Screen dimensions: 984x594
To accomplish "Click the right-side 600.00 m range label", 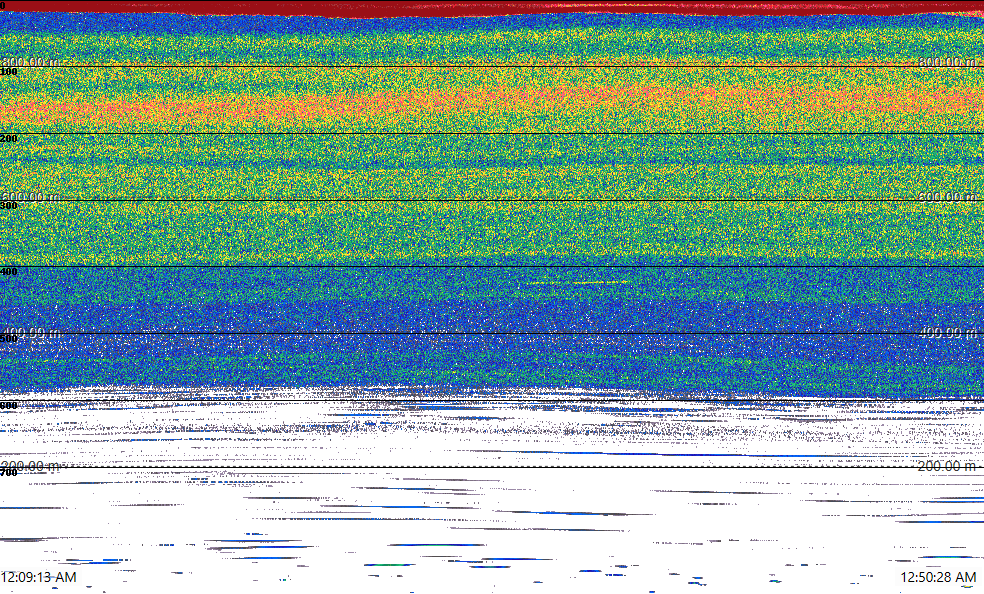I will pos(948,196).
